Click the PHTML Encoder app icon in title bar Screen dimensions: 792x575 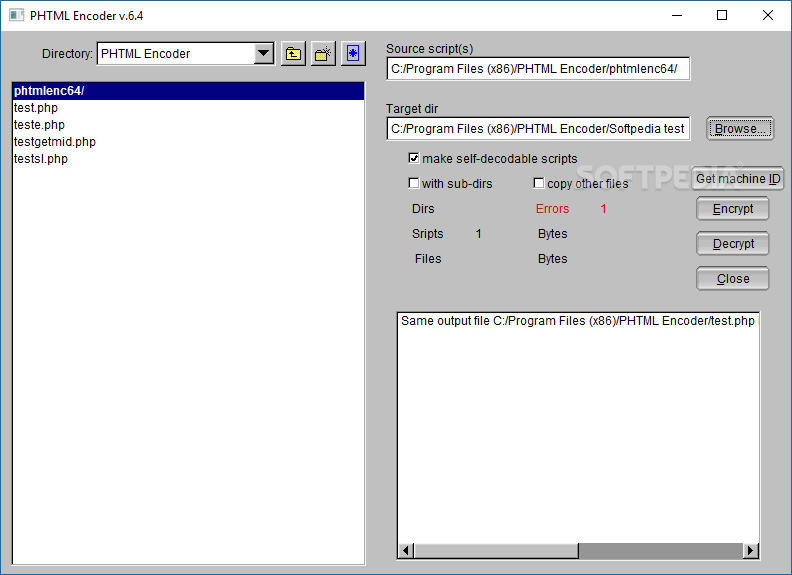[16, 15]
